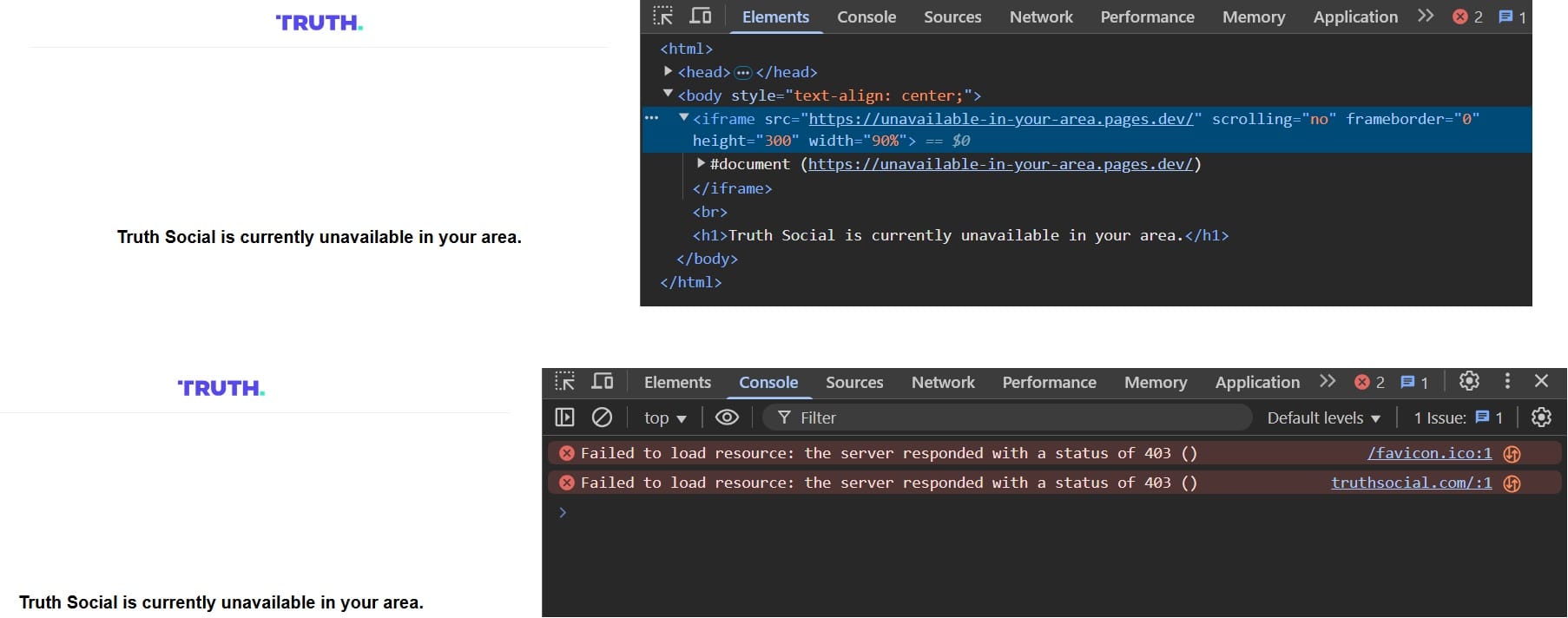Viewport: 1568px width, 618px height.
Task: Click the console Filter input field
Action: coord(1007,418)
